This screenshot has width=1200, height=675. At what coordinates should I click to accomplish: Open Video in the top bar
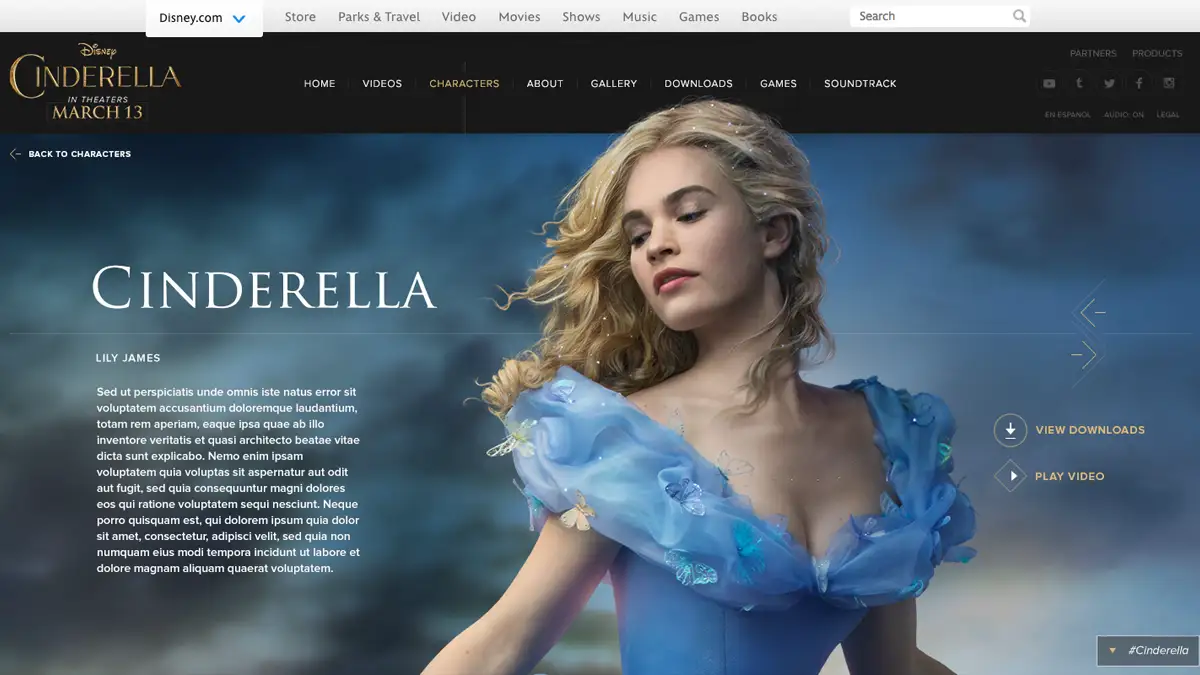tap(459, 17)
